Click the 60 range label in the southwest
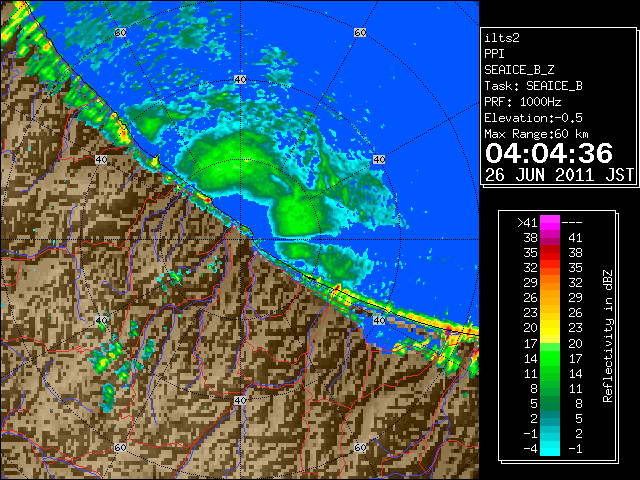640x480 pixels. [x=120, y=447]
